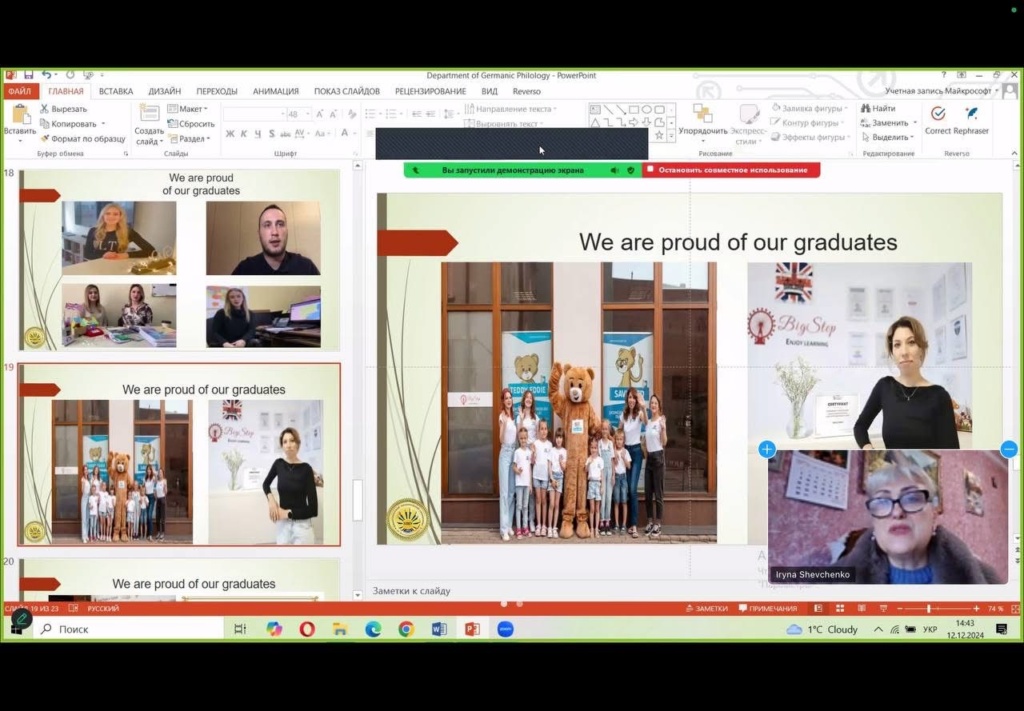1024x711 pixels.
Task: Open Google Chrome from the taskbar
Action: coord(406,629)
